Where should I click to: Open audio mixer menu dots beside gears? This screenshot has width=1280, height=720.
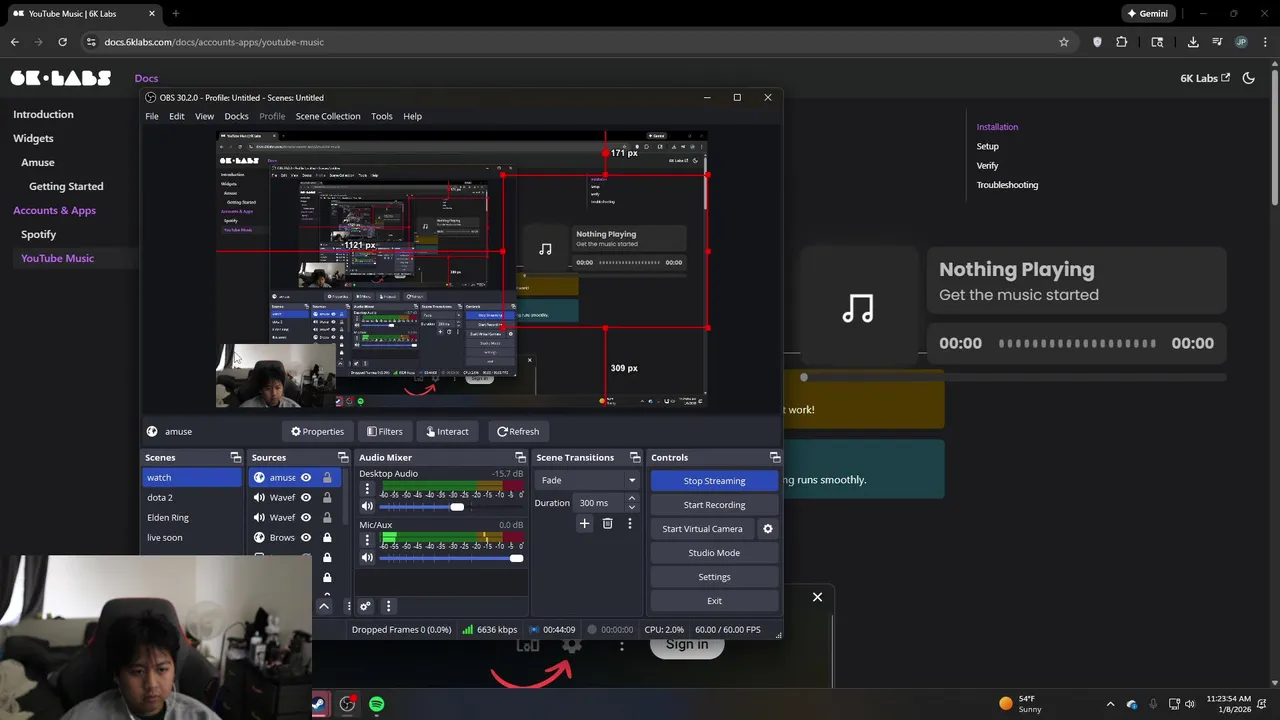(x=388, y=606)
